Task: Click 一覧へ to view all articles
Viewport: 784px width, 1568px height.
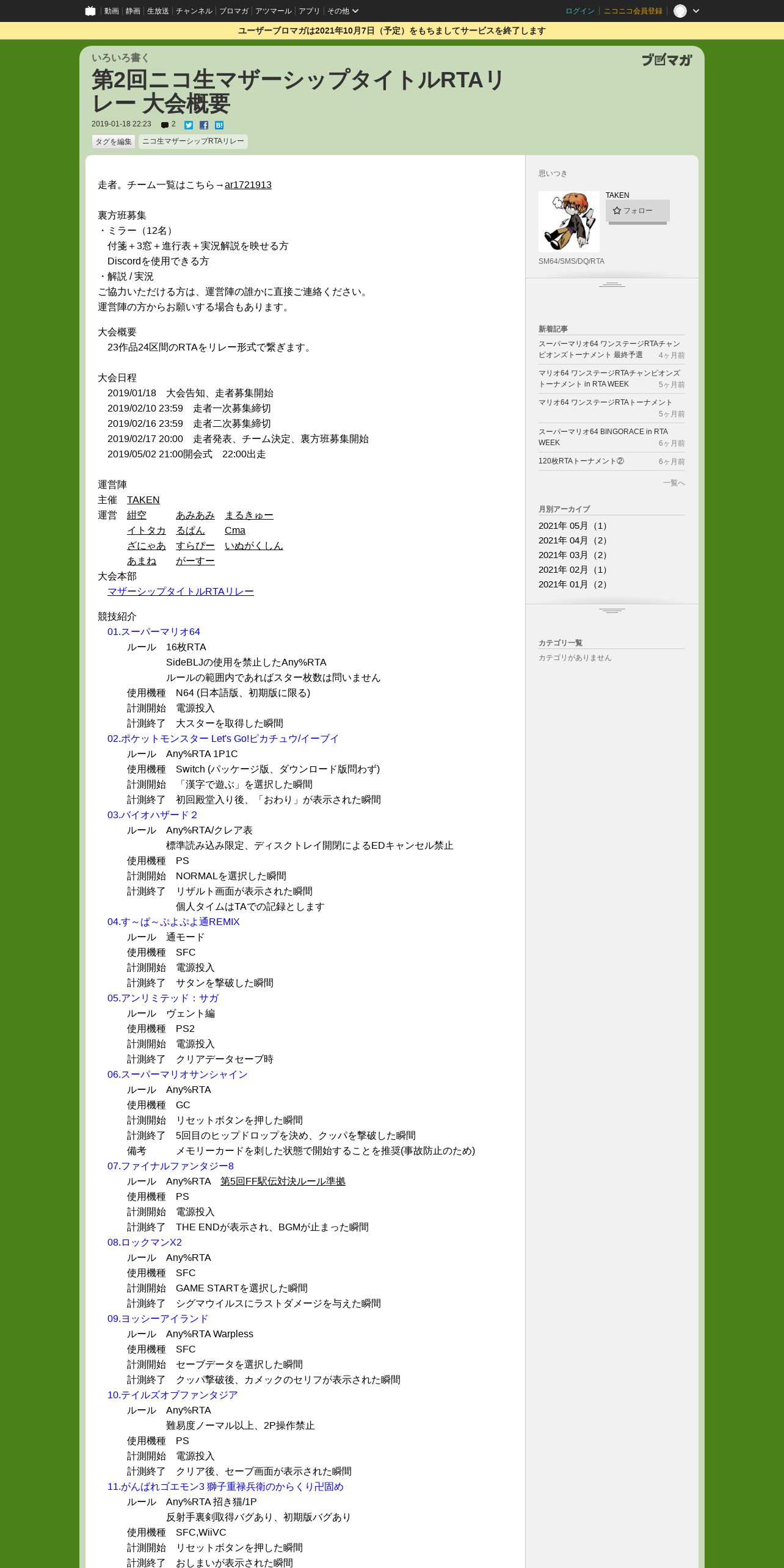Action: pos(674,483)
